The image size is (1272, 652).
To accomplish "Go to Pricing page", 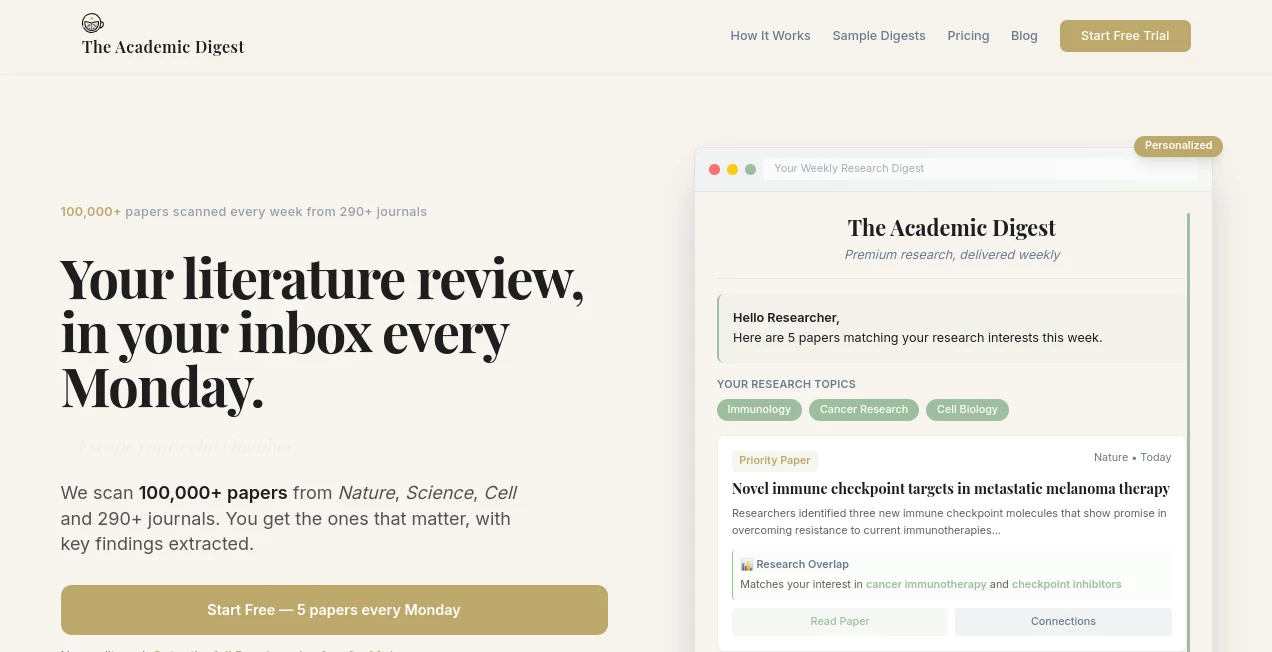I will tap(968, 36).
